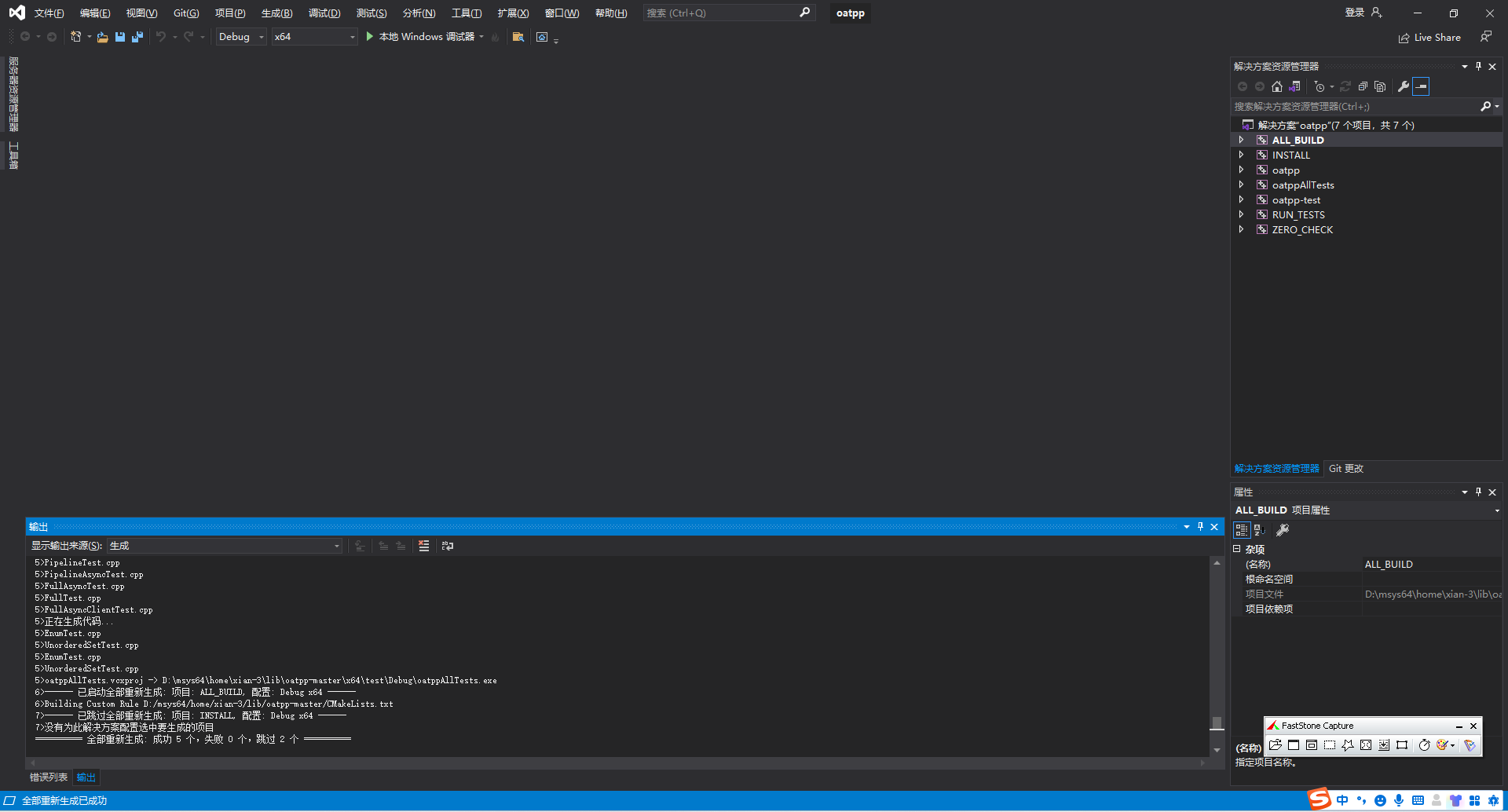Click the 登录 sign-in link

(x=1355, y=13)
